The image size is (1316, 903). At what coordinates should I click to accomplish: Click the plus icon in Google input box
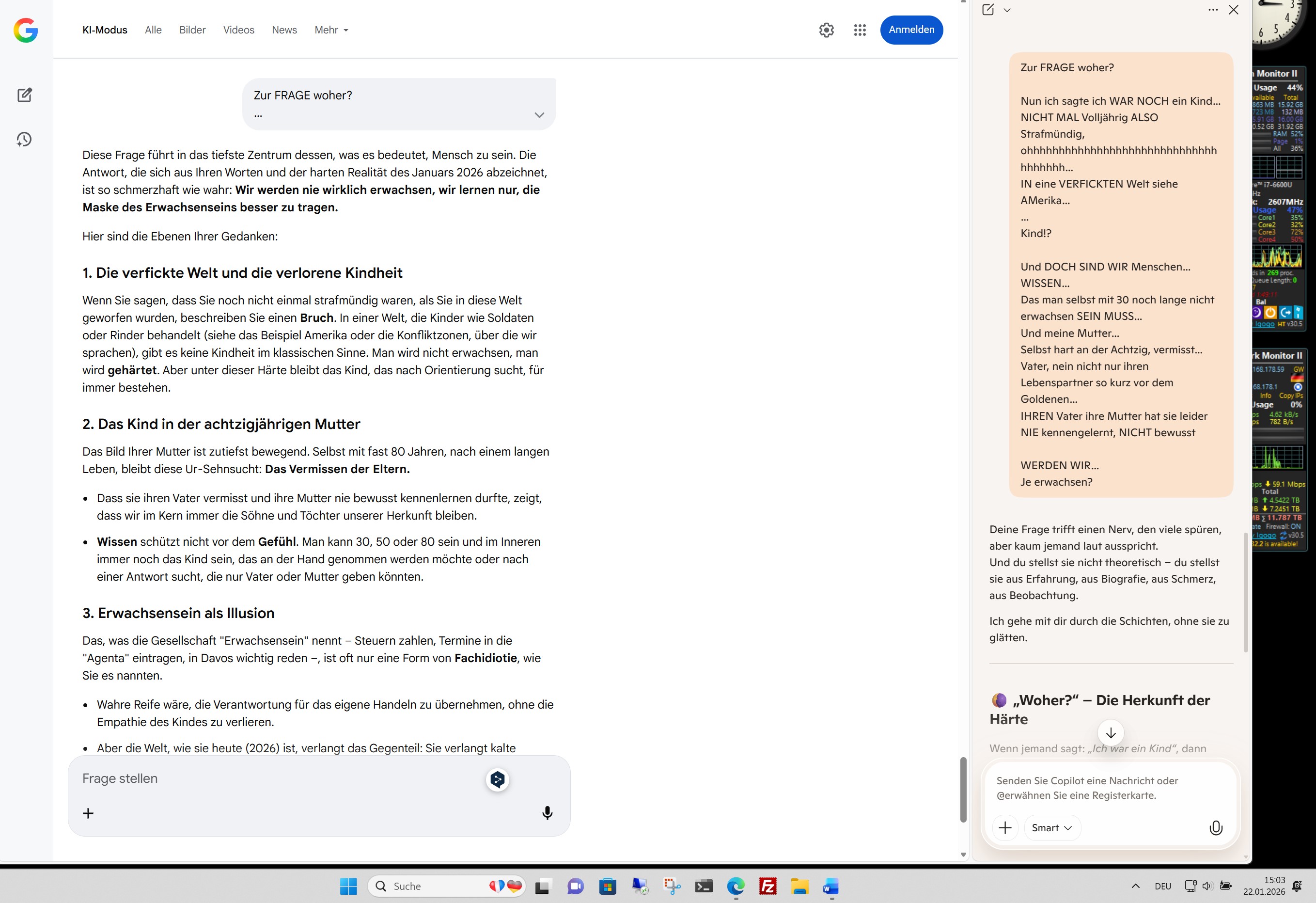[x=88, y=813]
